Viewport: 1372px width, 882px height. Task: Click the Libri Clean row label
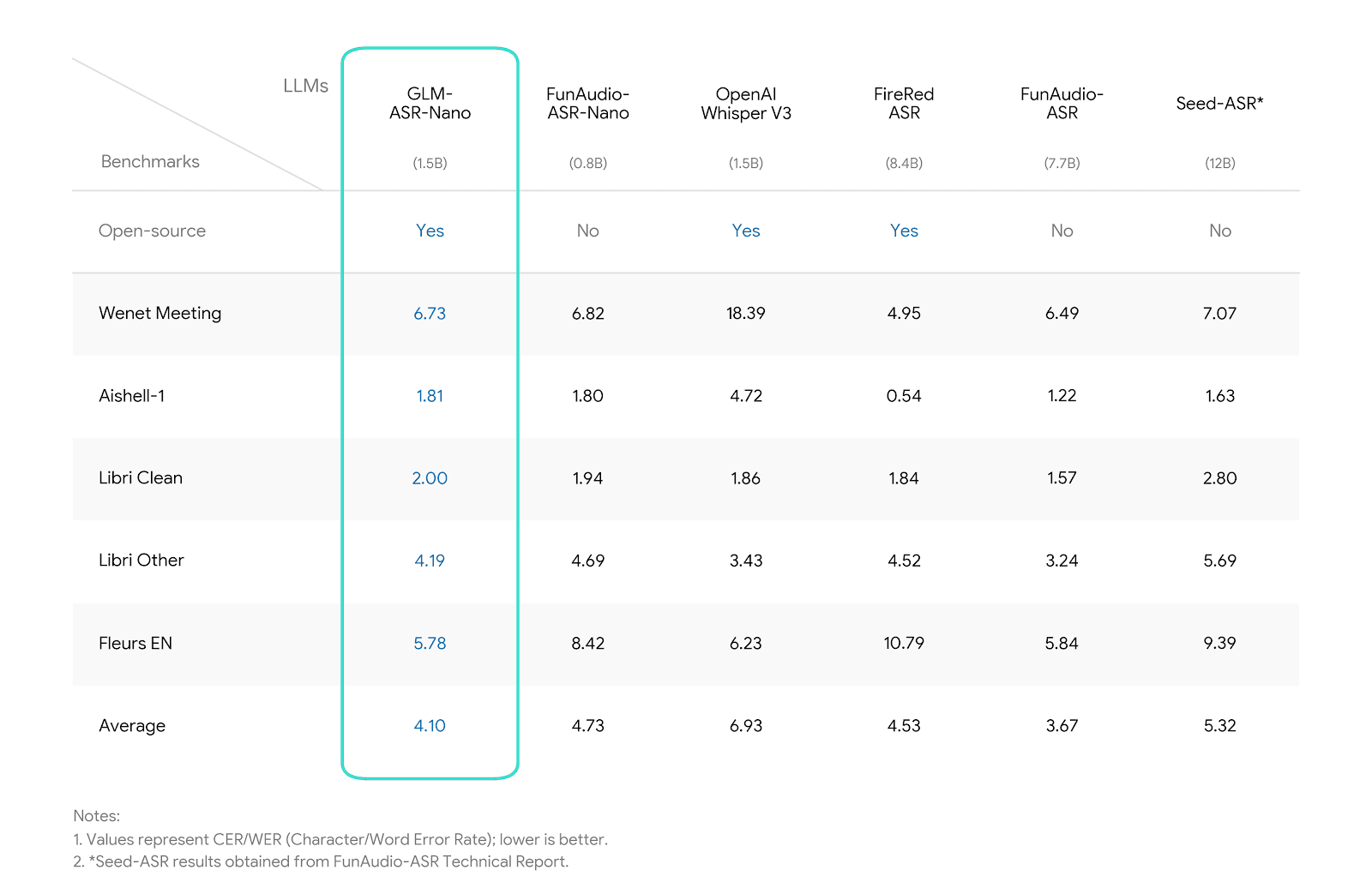click(x=141, y=478)
